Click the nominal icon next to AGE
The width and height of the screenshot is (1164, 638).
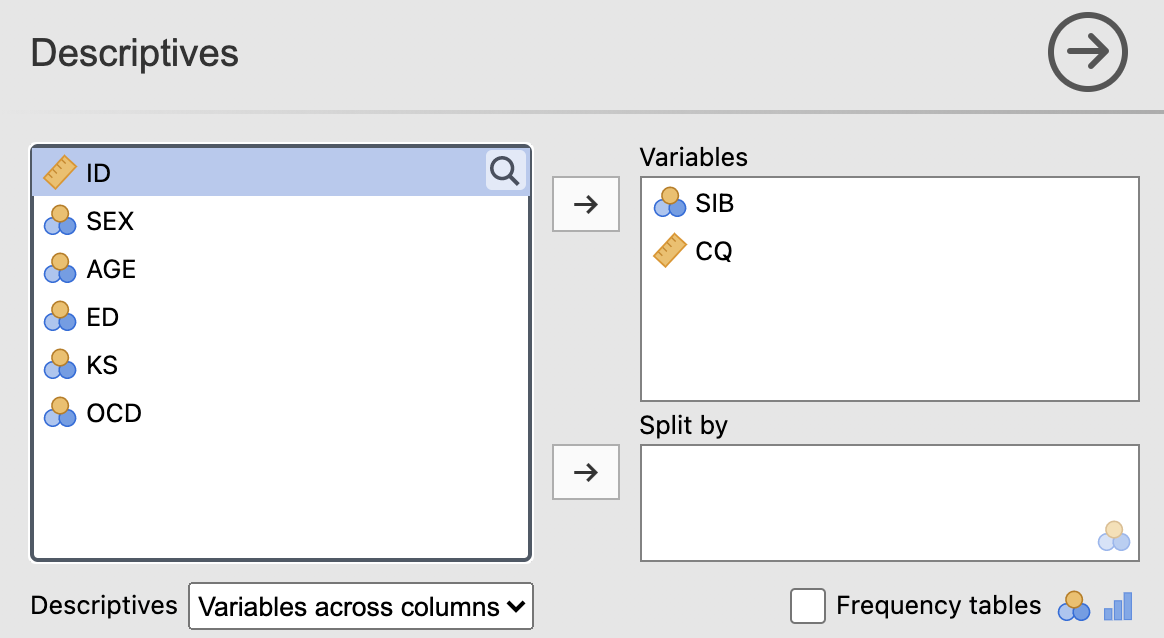(x=59, y=268)
